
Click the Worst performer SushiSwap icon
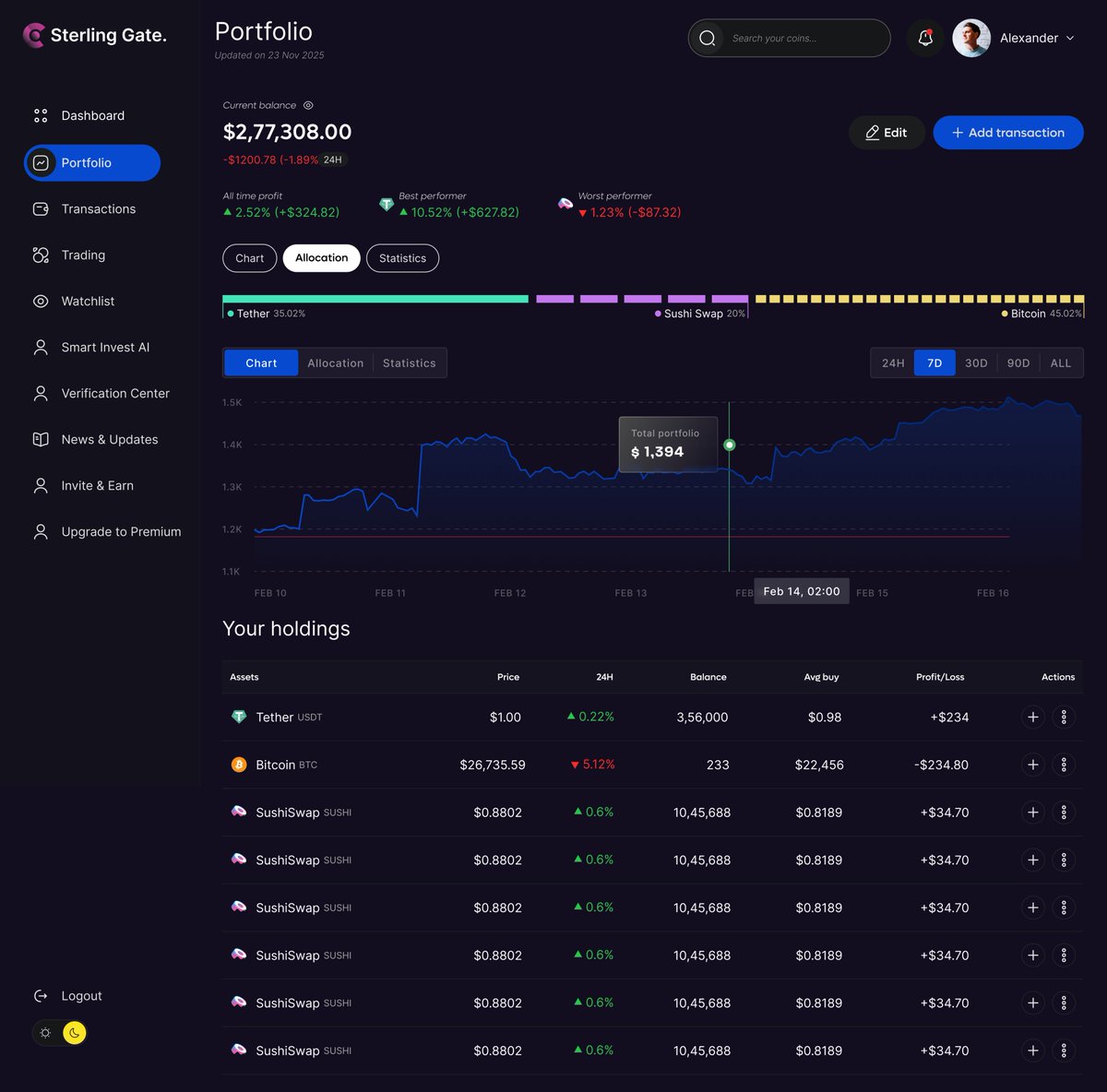(565, 204)
